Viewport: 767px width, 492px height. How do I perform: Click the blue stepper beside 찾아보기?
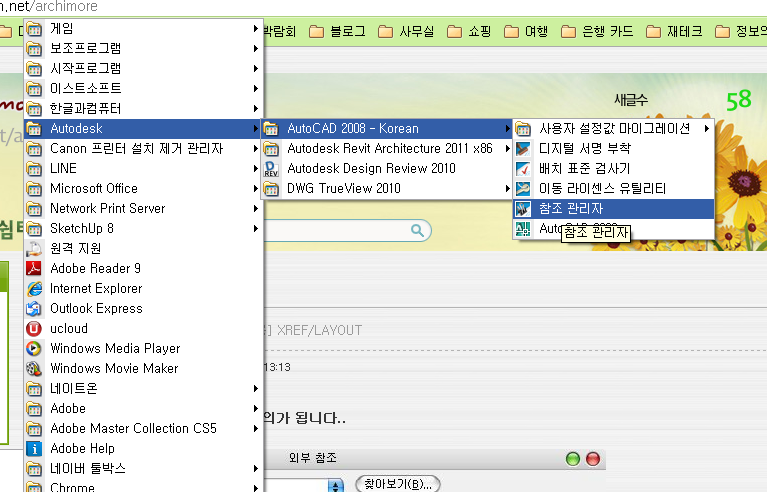pyautogui.click(x=335, y=486)
